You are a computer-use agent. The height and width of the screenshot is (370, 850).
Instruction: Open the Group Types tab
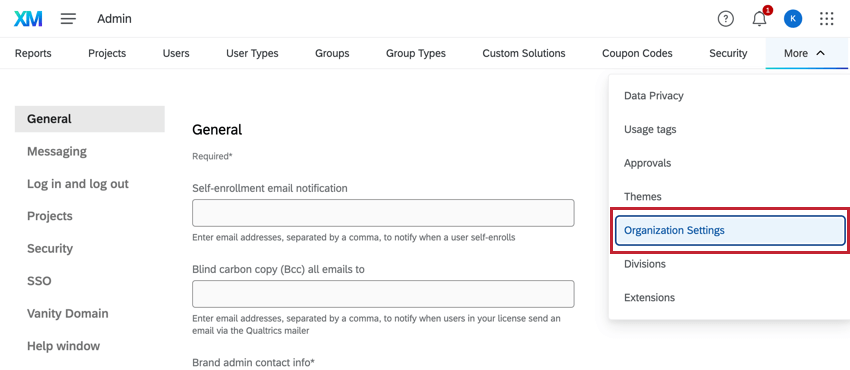pyautogui.click(x=416, y=53)
